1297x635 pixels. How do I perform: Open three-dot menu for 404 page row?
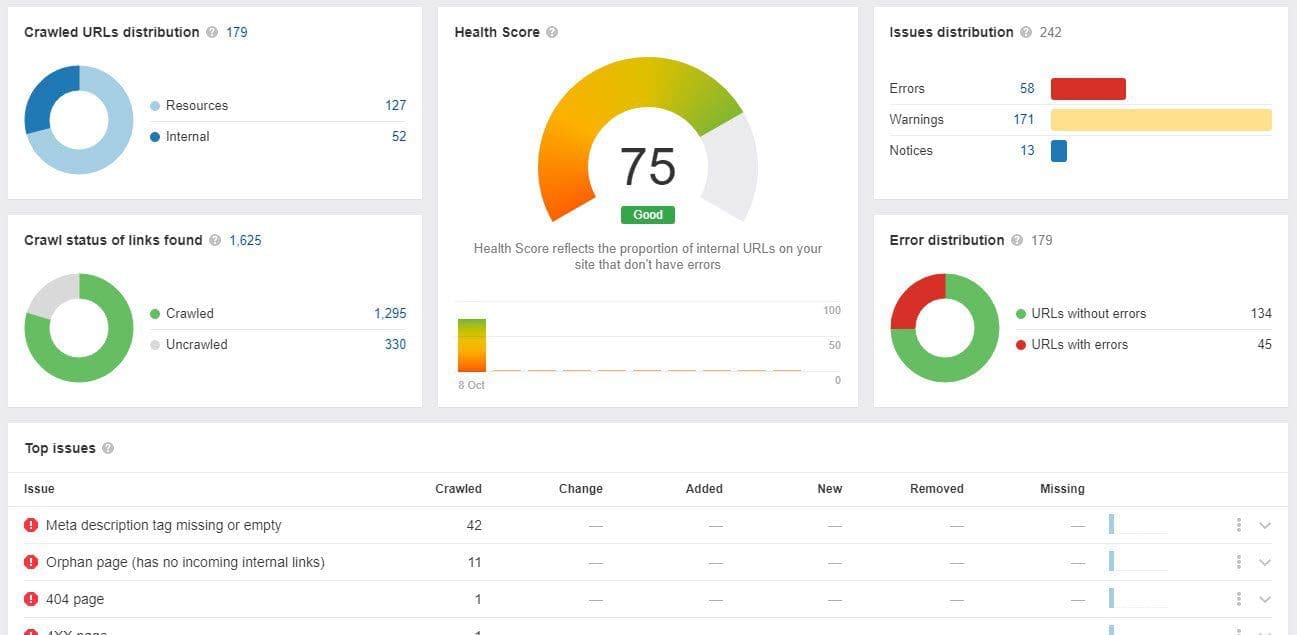tap(1239, 599)
